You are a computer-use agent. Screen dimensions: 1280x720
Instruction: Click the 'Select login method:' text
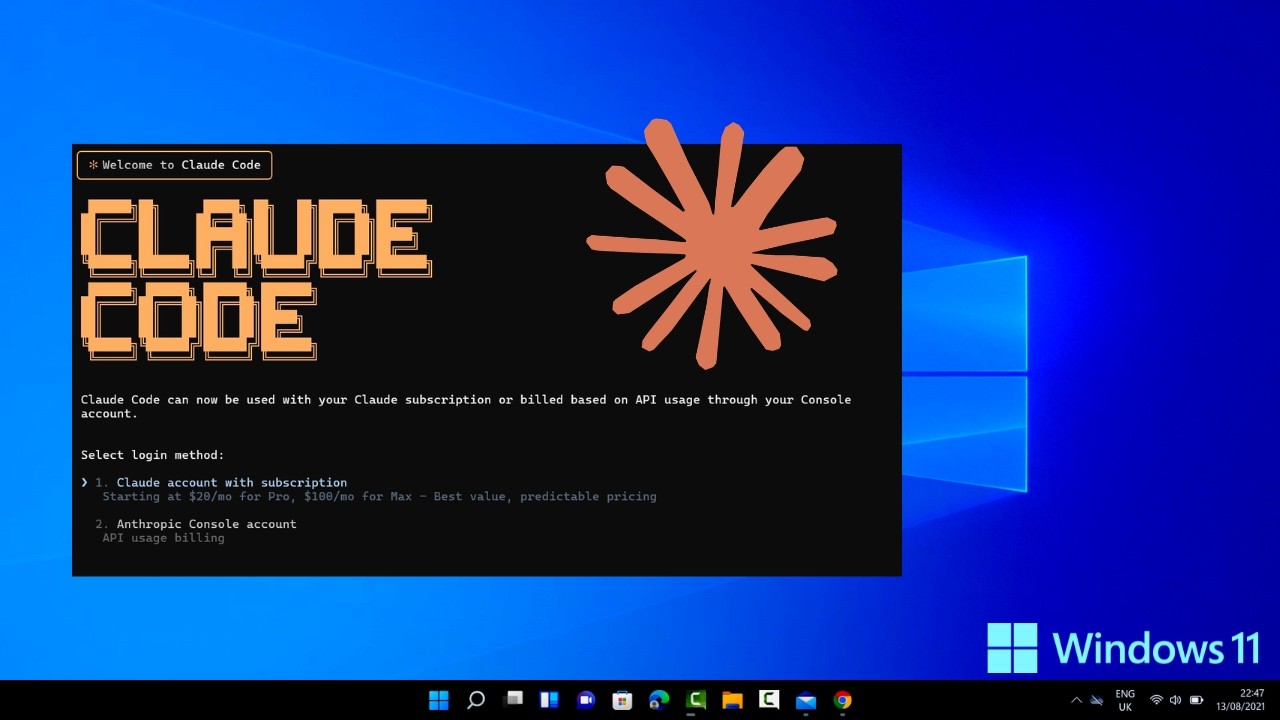click(x=153, y=455)
